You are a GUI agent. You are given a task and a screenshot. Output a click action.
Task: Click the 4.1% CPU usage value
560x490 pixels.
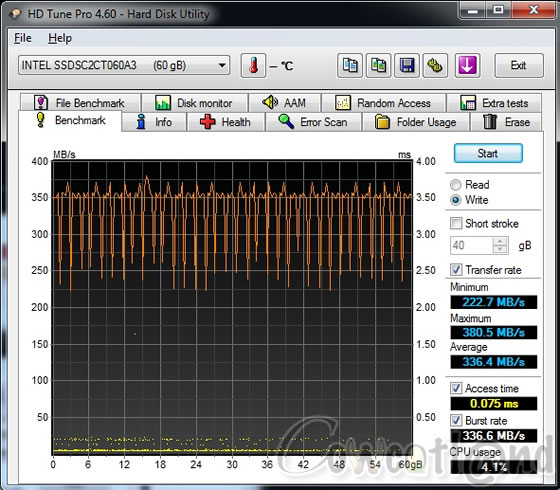click(x=494, y=467)
